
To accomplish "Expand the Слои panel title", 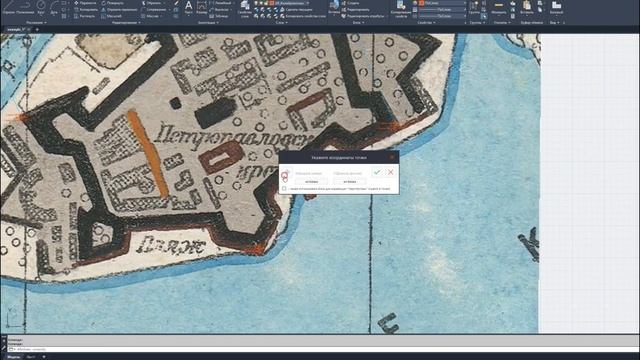I will tap(282, 22).
